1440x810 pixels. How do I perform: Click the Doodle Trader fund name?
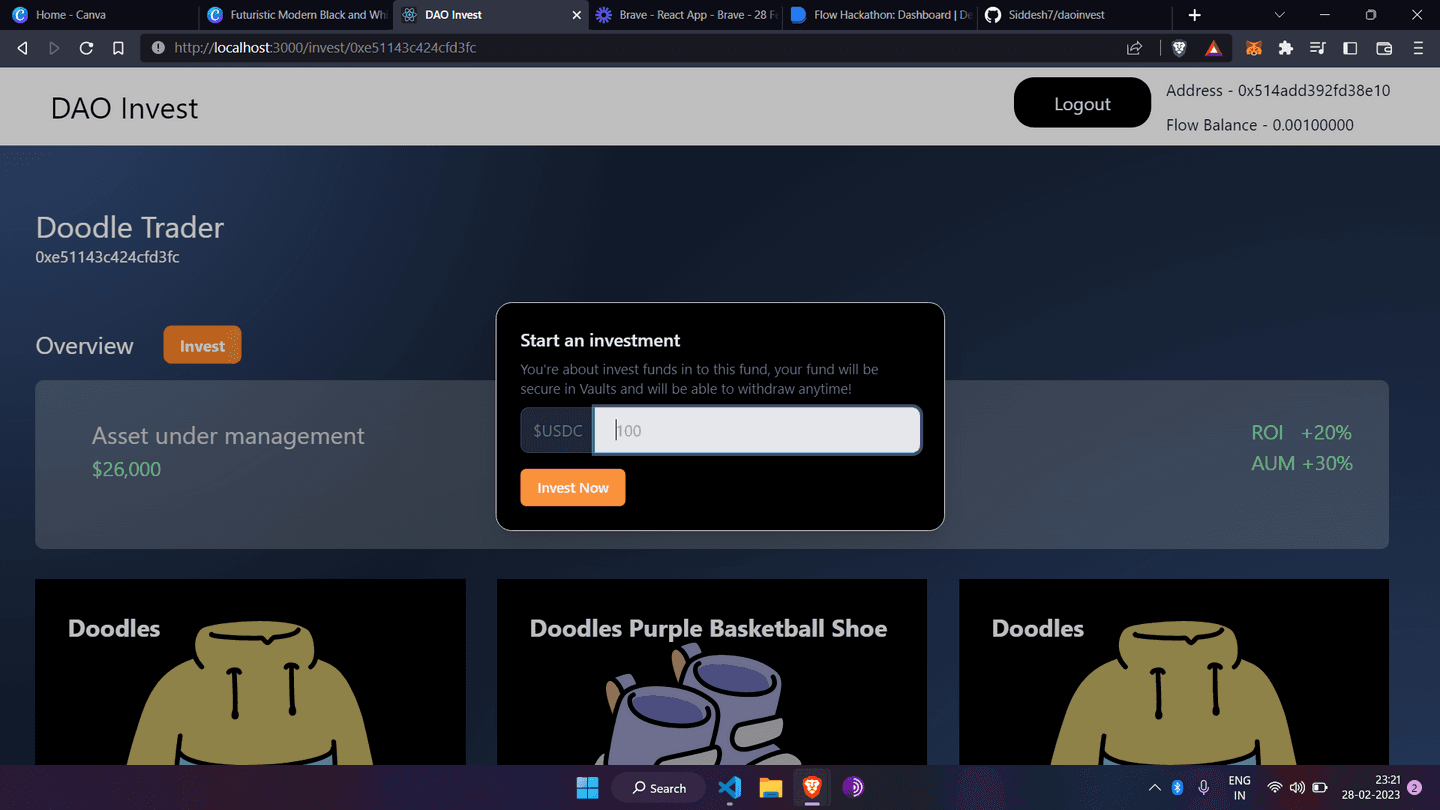130,227
